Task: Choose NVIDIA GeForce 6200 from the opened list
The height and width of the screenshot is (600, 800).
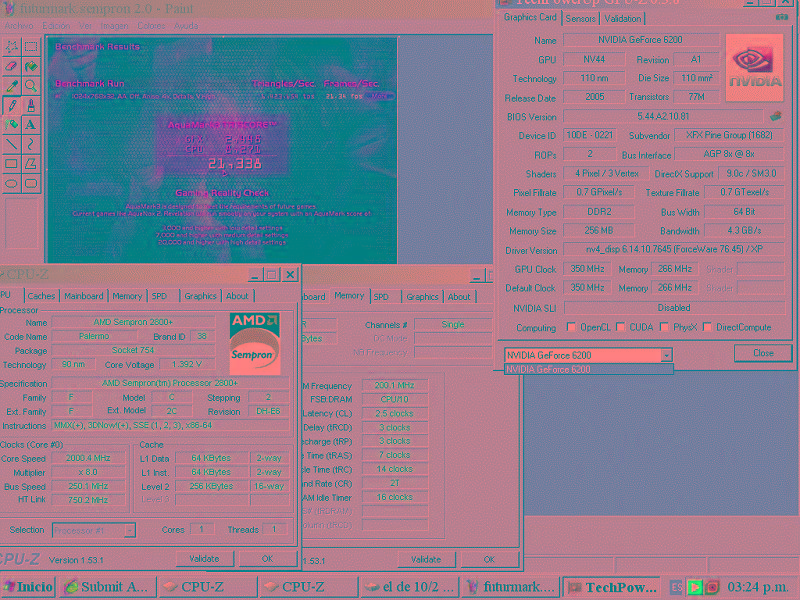Action: [588, 369]
